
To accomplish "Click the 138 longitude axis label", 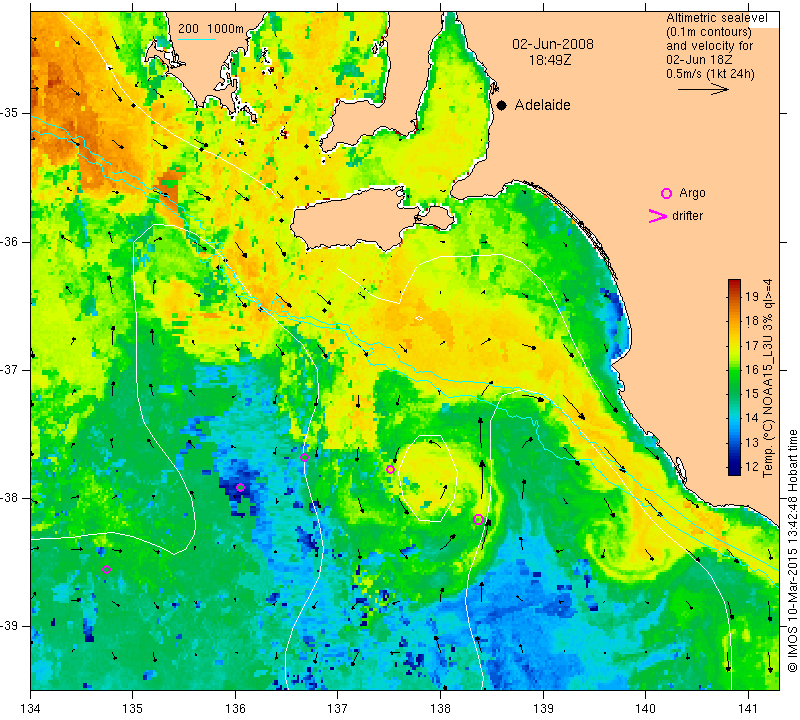I will pyautogui.click(x=440, y=709).
